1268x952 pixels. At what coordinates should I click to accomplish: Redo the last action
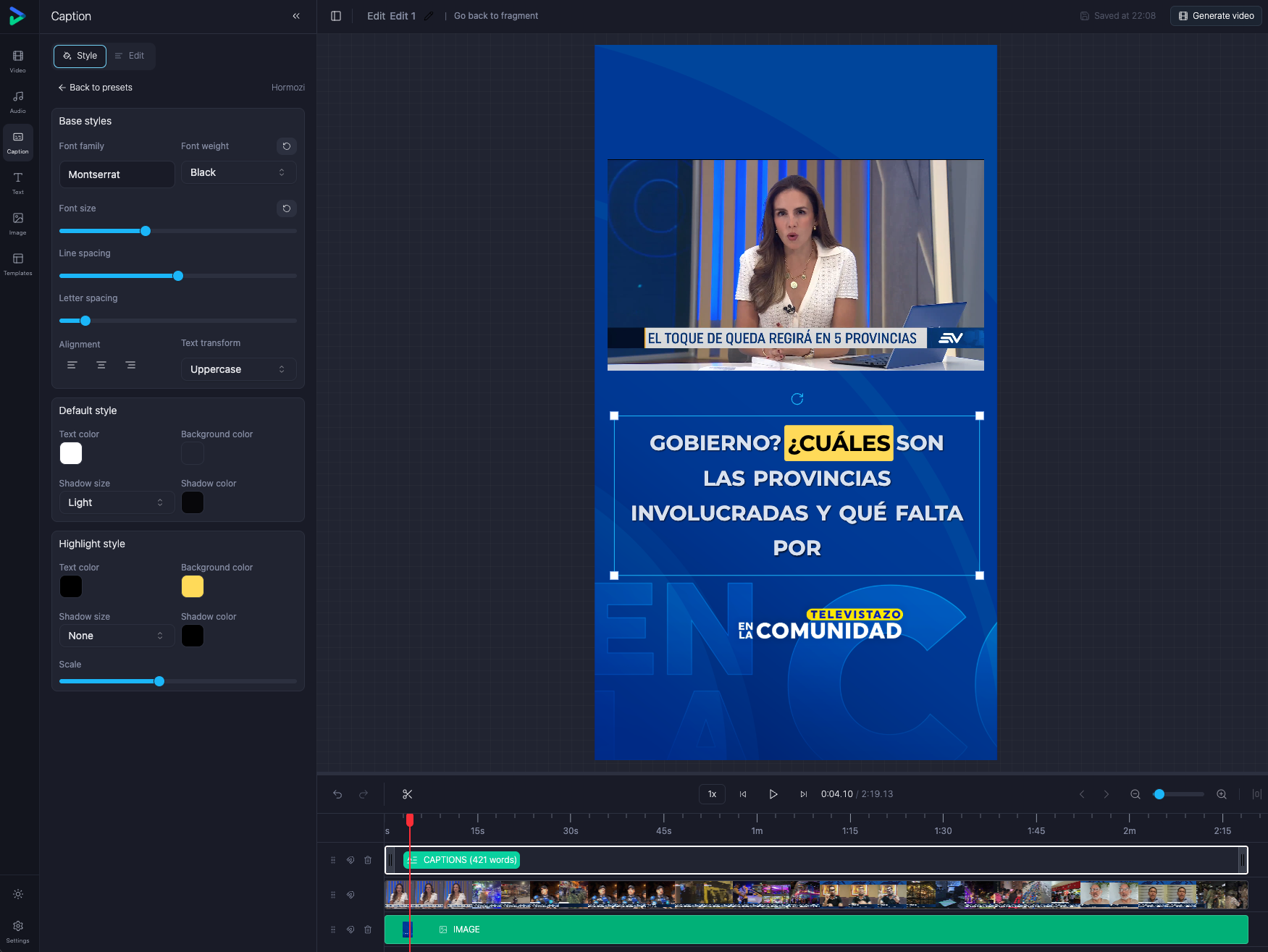364,794
